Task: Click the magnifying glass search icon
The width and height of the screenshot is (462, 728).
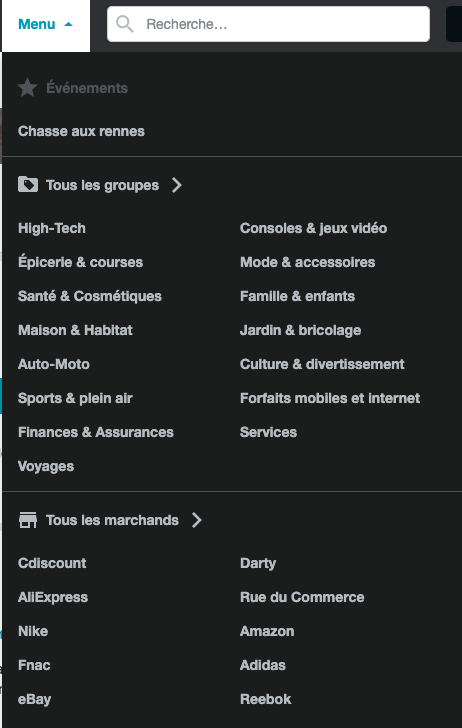Action: [124, 24]
